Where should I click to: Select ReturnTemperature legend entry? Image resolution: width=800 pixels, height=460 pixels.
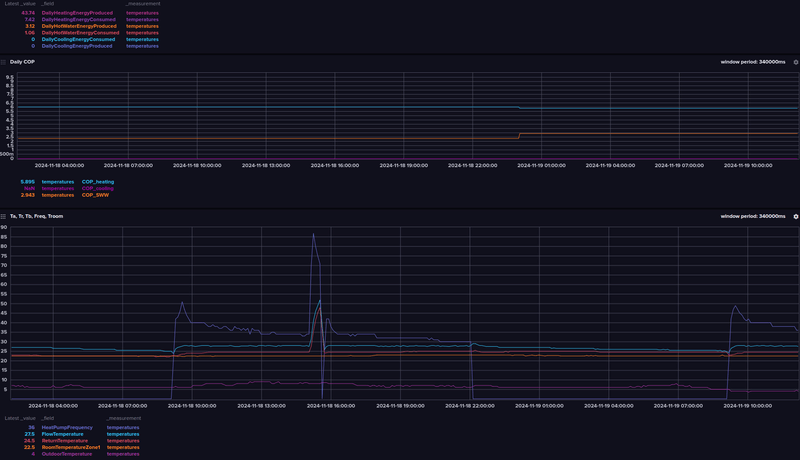(65, 441)
